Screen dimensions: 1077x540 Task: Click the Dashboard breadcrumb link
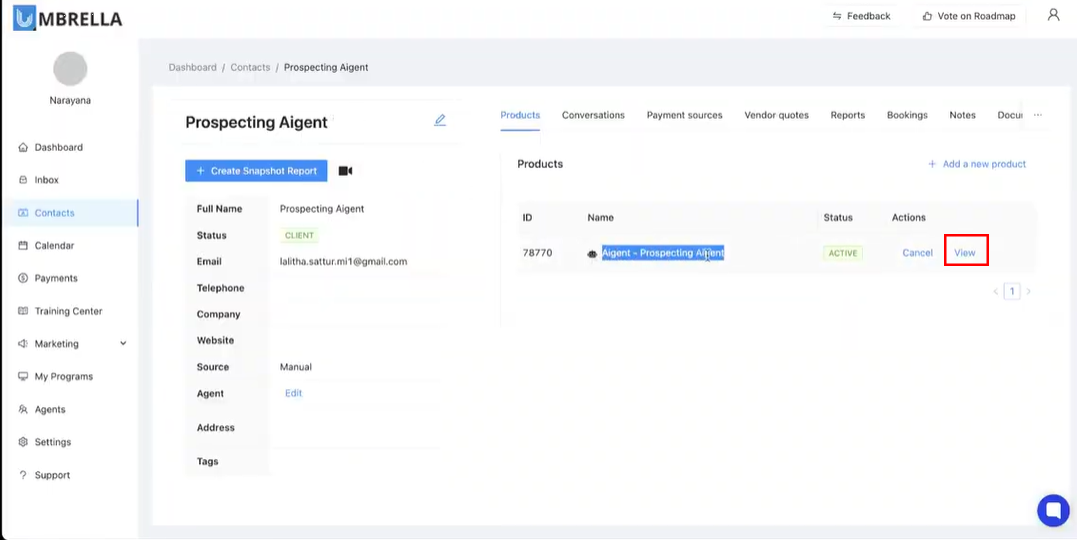[192, 67]
